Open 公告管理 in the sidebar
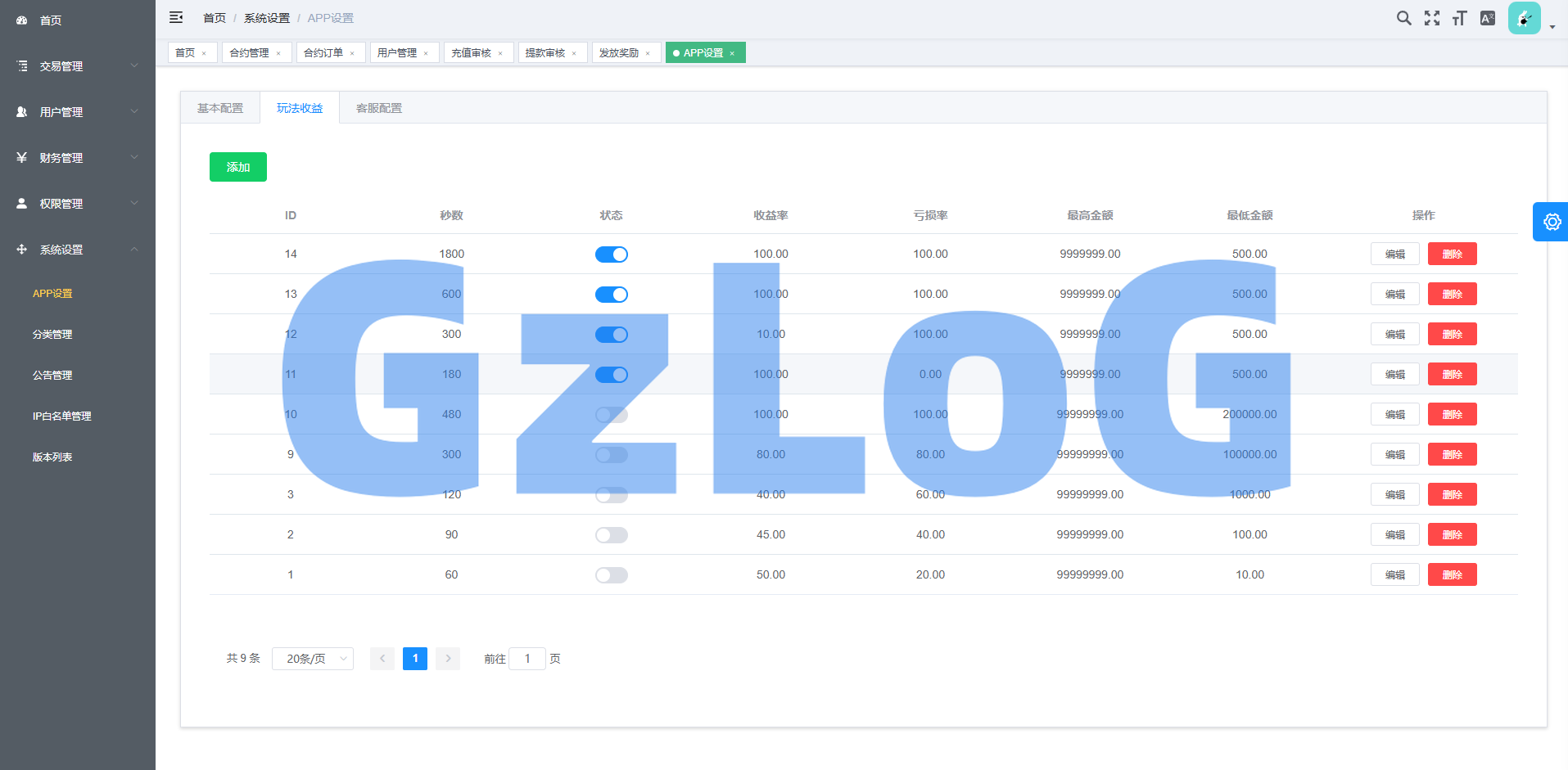1568x770 pixels. tap(52, 376)
